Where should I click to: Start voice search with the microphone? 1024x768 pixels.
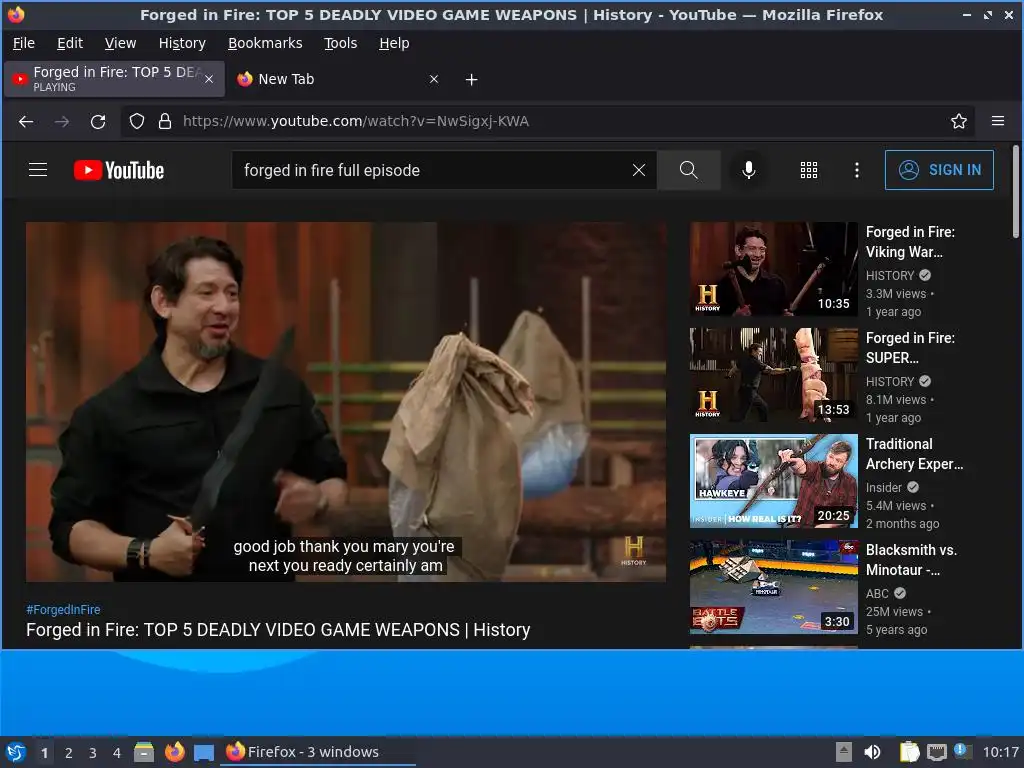click(748, 170)
